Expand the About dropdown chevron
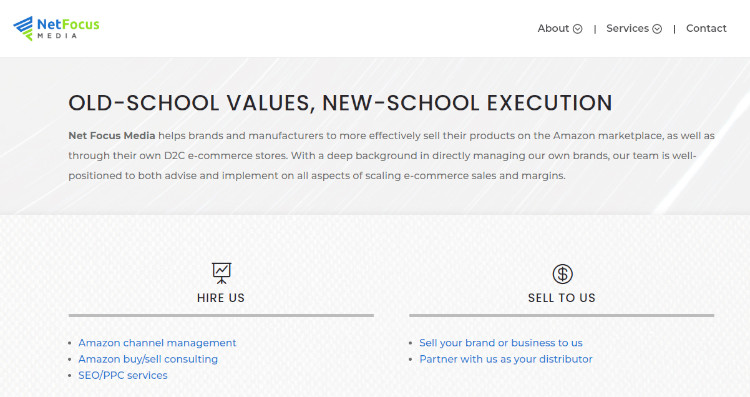 coord(578,29)
